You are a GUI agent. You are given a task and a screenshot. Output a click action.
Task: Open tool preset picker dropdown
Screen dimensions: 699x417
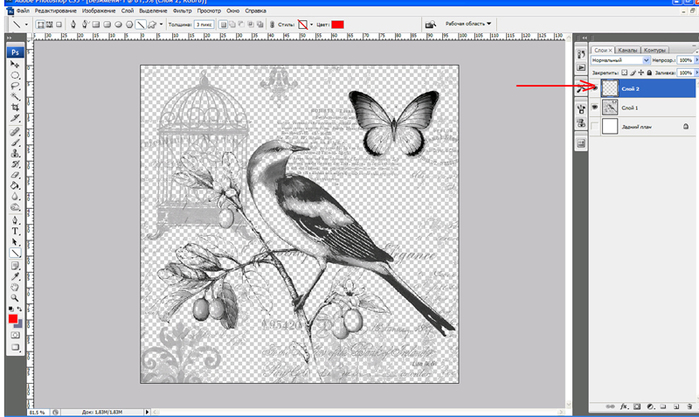tap(26, 25)
